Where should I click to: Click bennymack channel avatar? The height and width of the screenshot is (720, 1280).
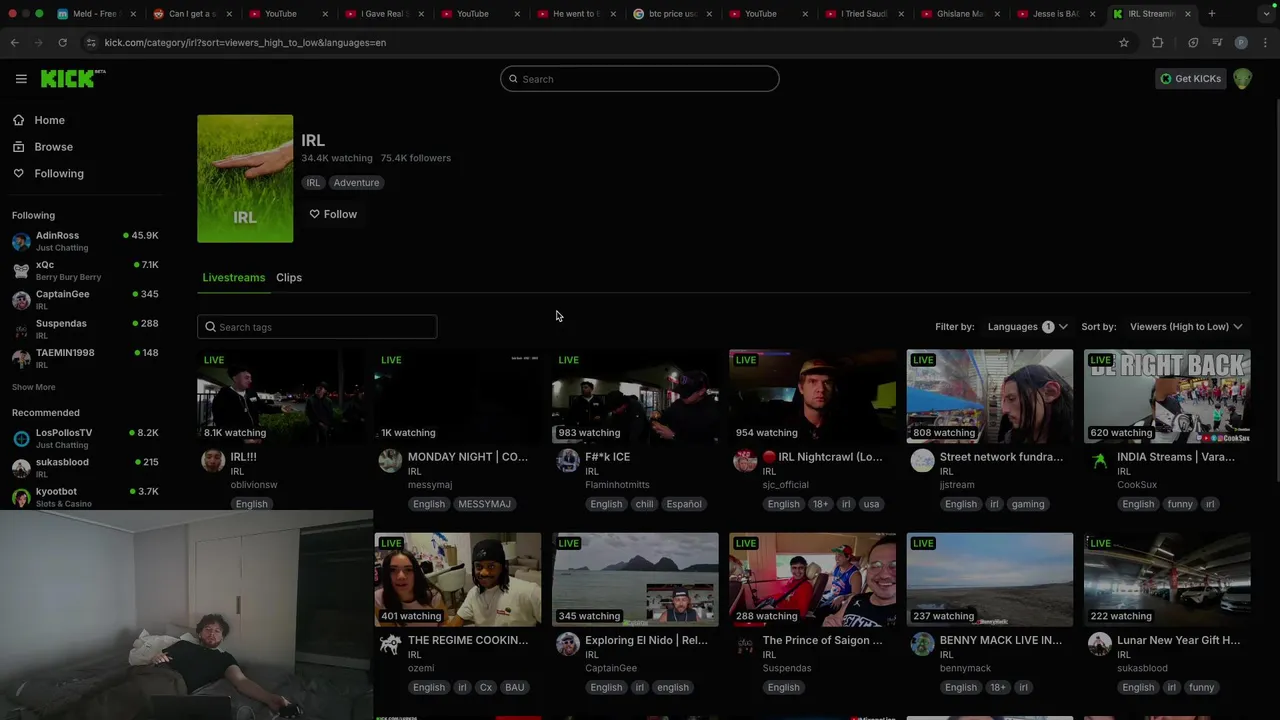[x=922, y=644]
